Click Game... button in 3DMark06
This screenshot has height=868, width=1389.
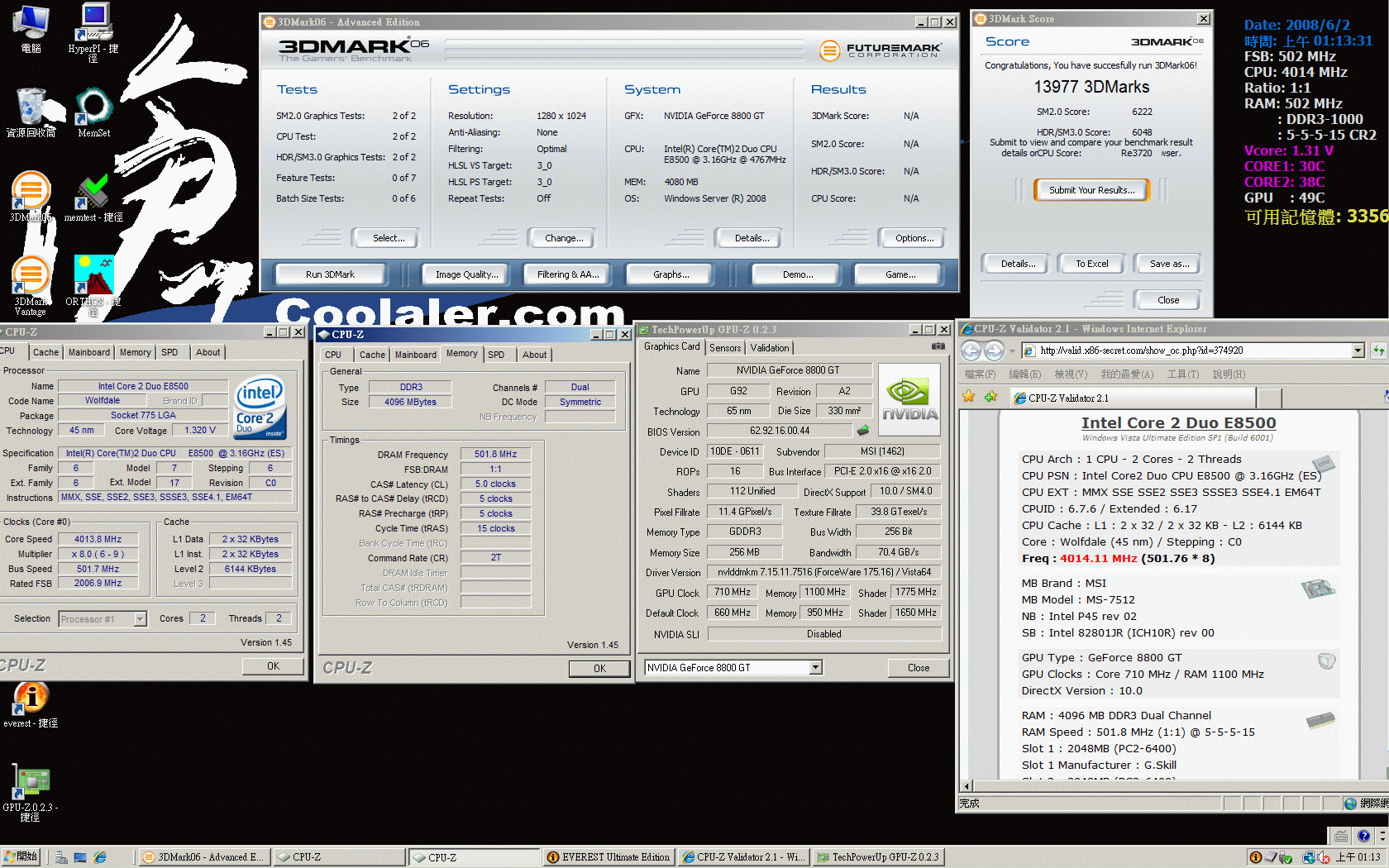pyautogui.click(x=900, y=274)
